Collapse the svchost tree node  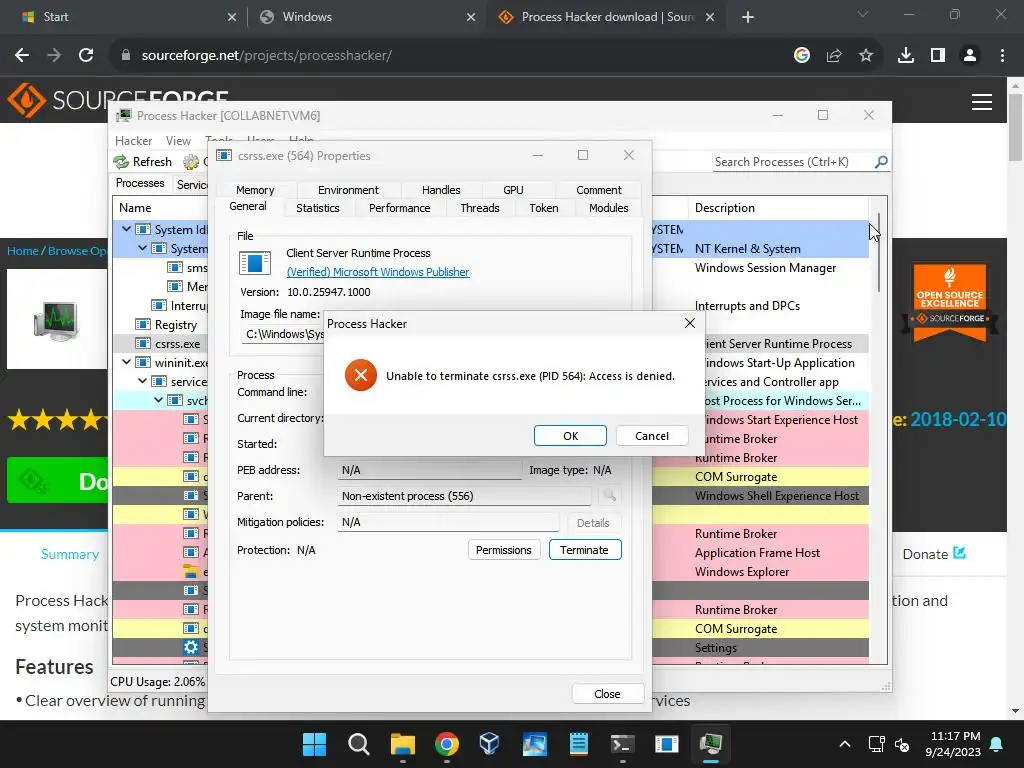(x=159, y=400)
